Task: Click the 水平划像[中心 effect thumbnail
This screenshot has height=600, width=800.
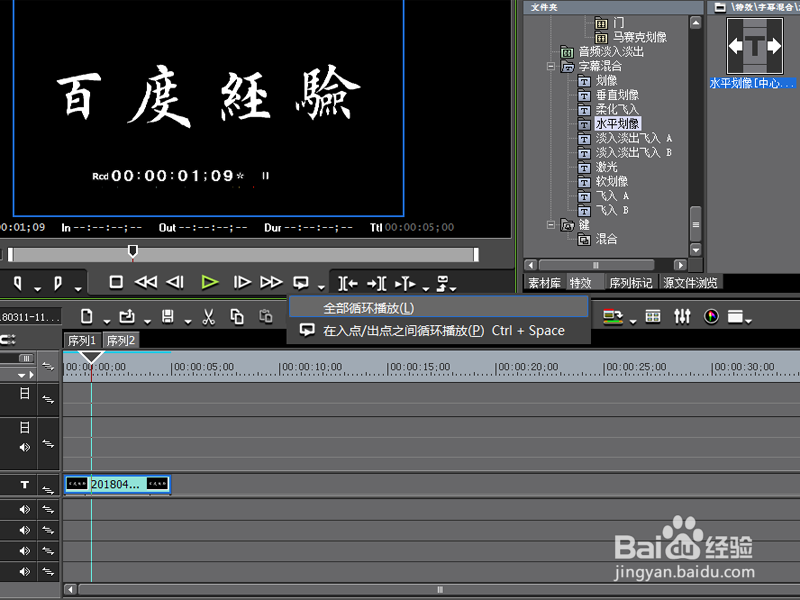Action: (755, 46)
